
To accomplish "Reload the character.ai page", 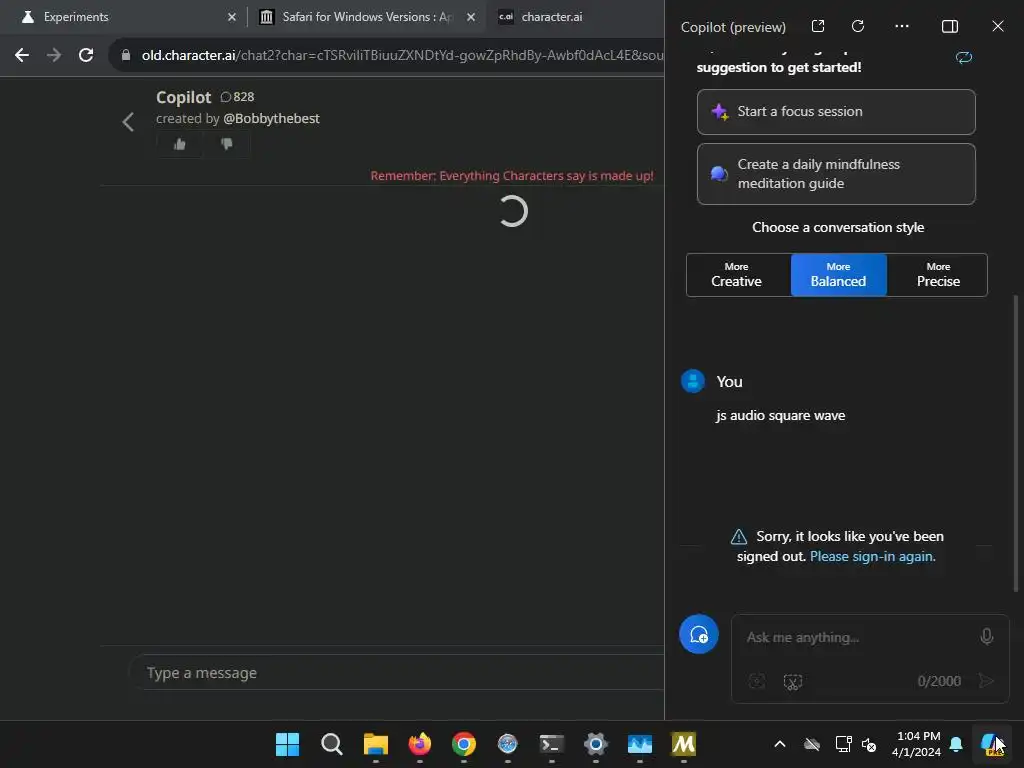I will [86, 56].
